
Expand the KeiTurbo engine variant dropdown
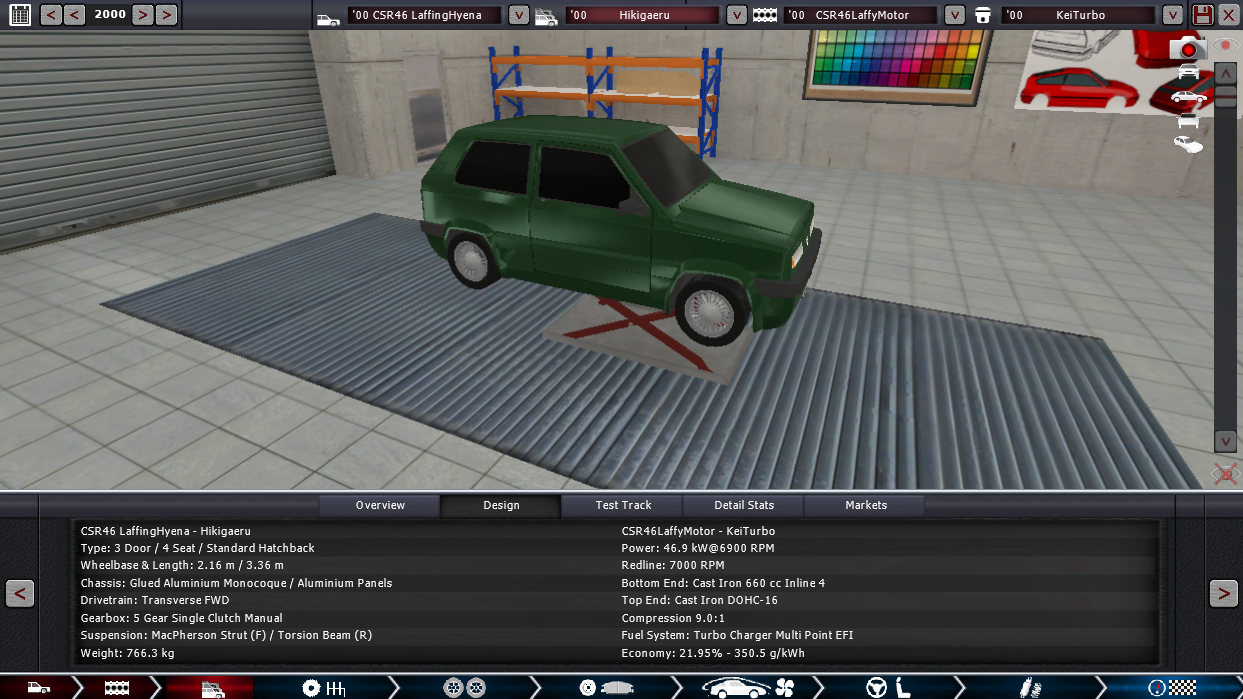coord(1173,15)
